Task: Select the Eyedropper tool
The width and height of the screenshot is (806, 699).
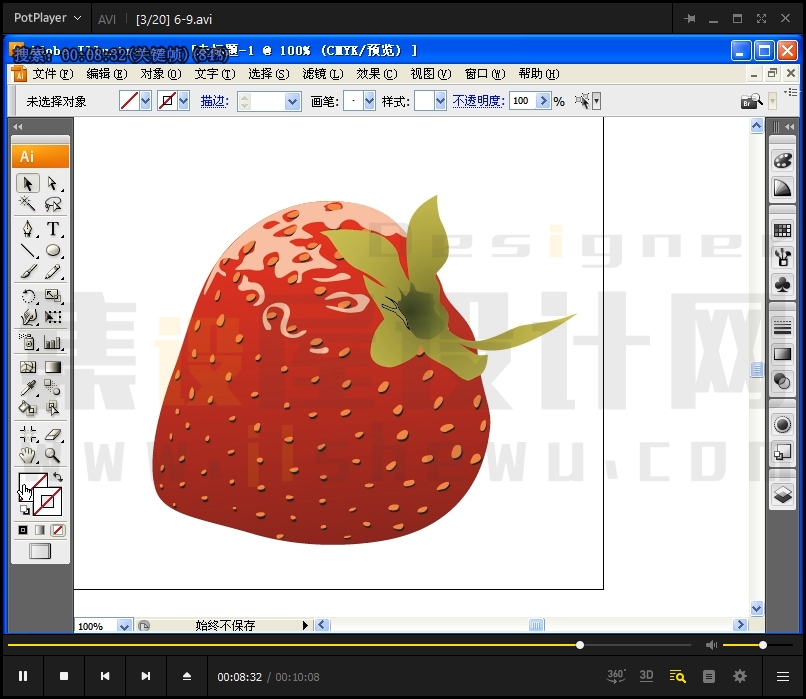Action: [x=28, y=387]
